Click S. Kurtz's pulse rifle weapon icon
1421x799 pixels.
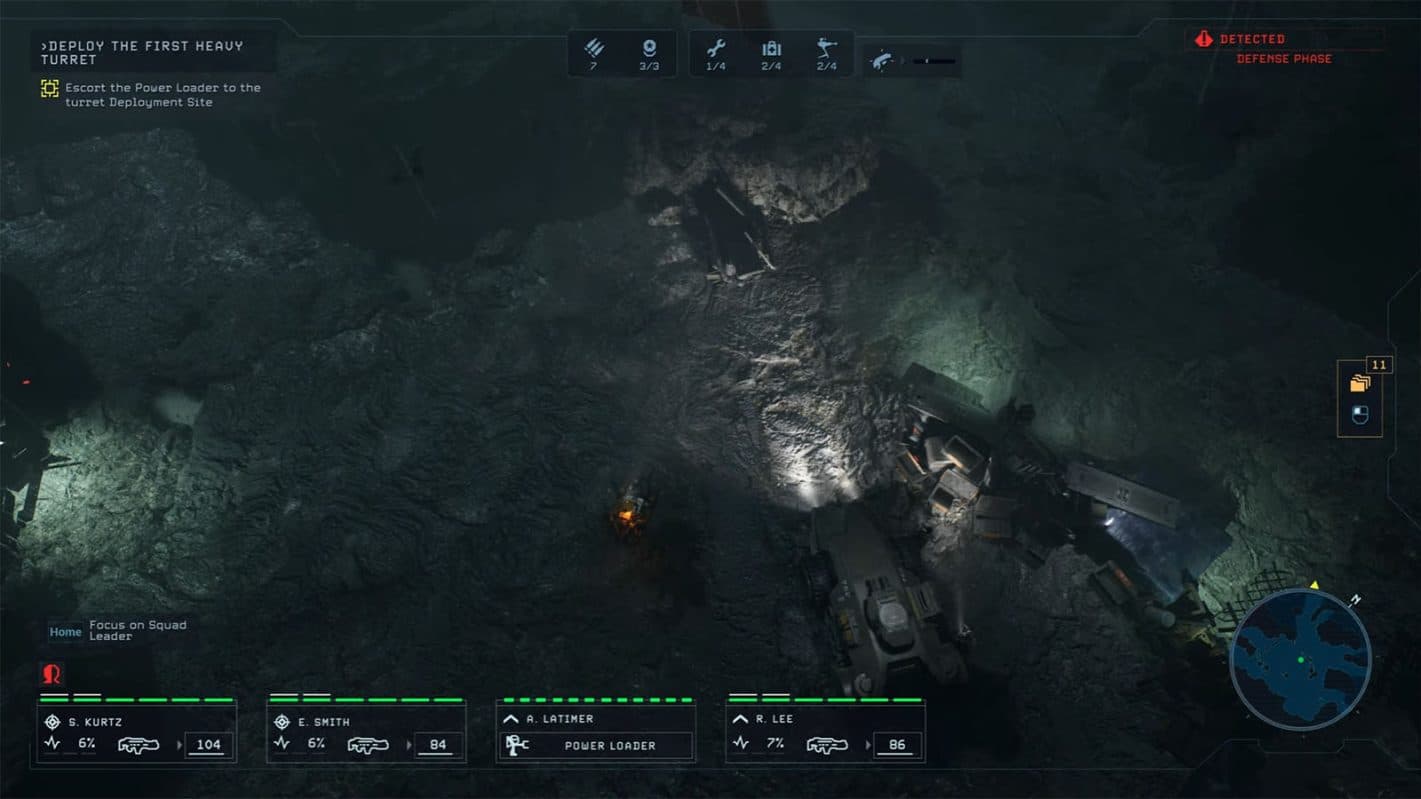point(138,745)
